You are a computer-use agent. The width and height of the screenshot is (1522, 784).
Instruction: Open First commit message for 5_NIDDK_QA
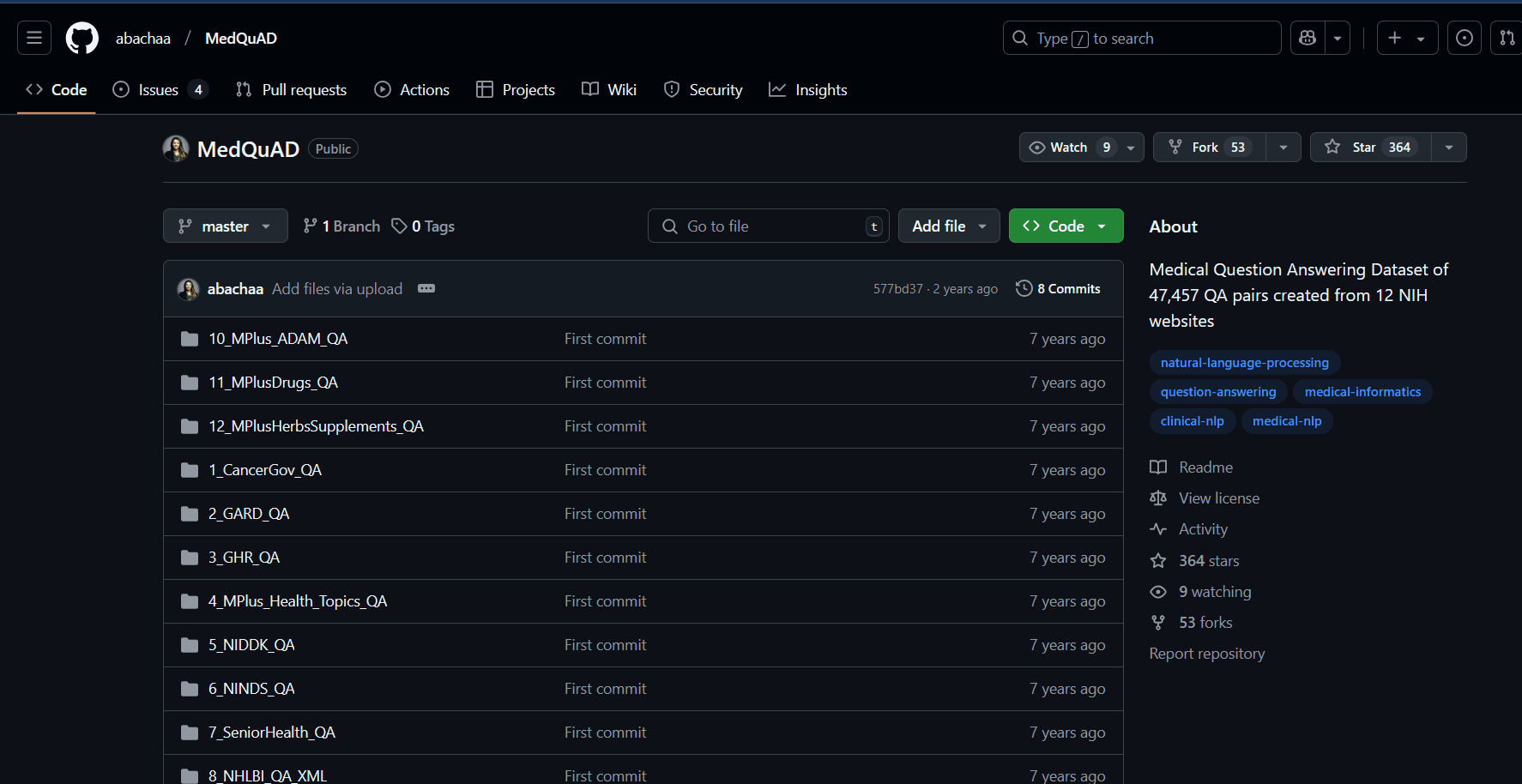click(x=605, y=644)
